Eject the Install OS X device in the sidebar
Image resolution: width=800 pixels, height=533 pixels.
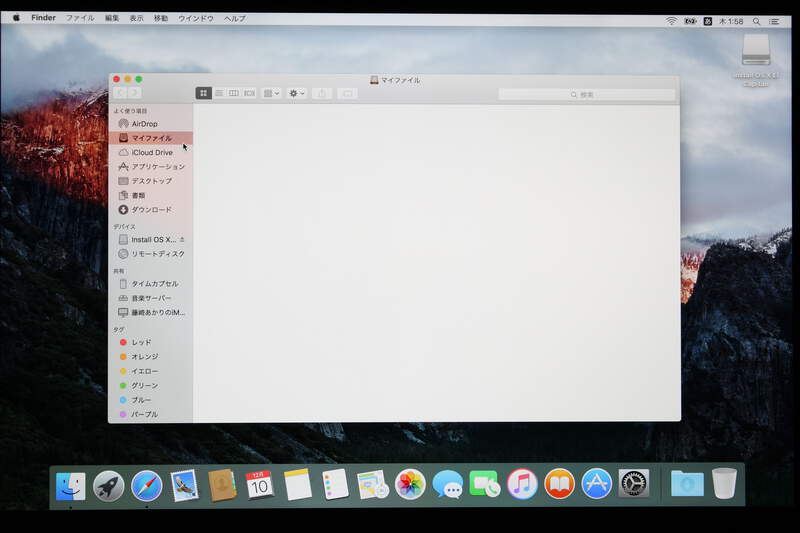(x=182, y=240)
